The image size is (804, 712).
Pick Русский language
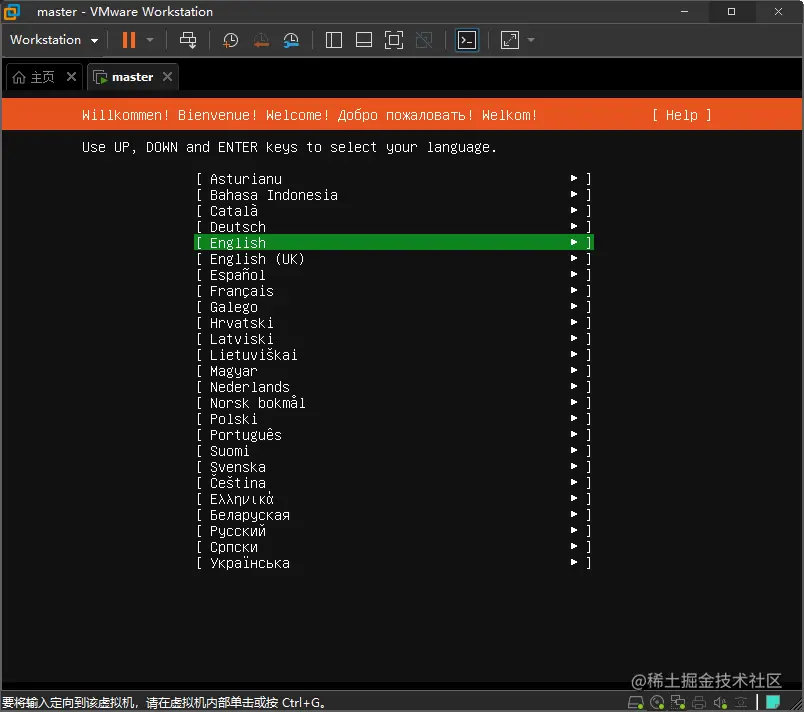click(x=394, y=531)
